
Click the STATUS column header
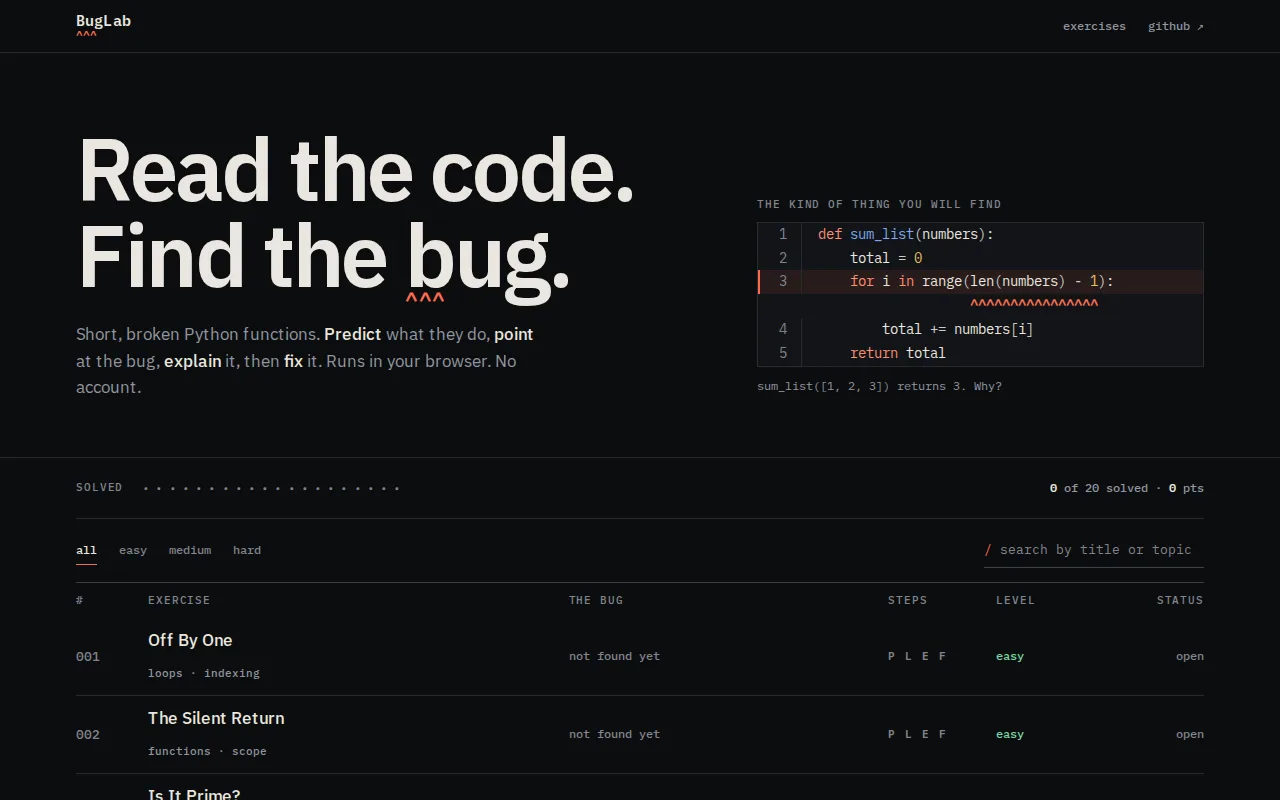point(1180,600)
